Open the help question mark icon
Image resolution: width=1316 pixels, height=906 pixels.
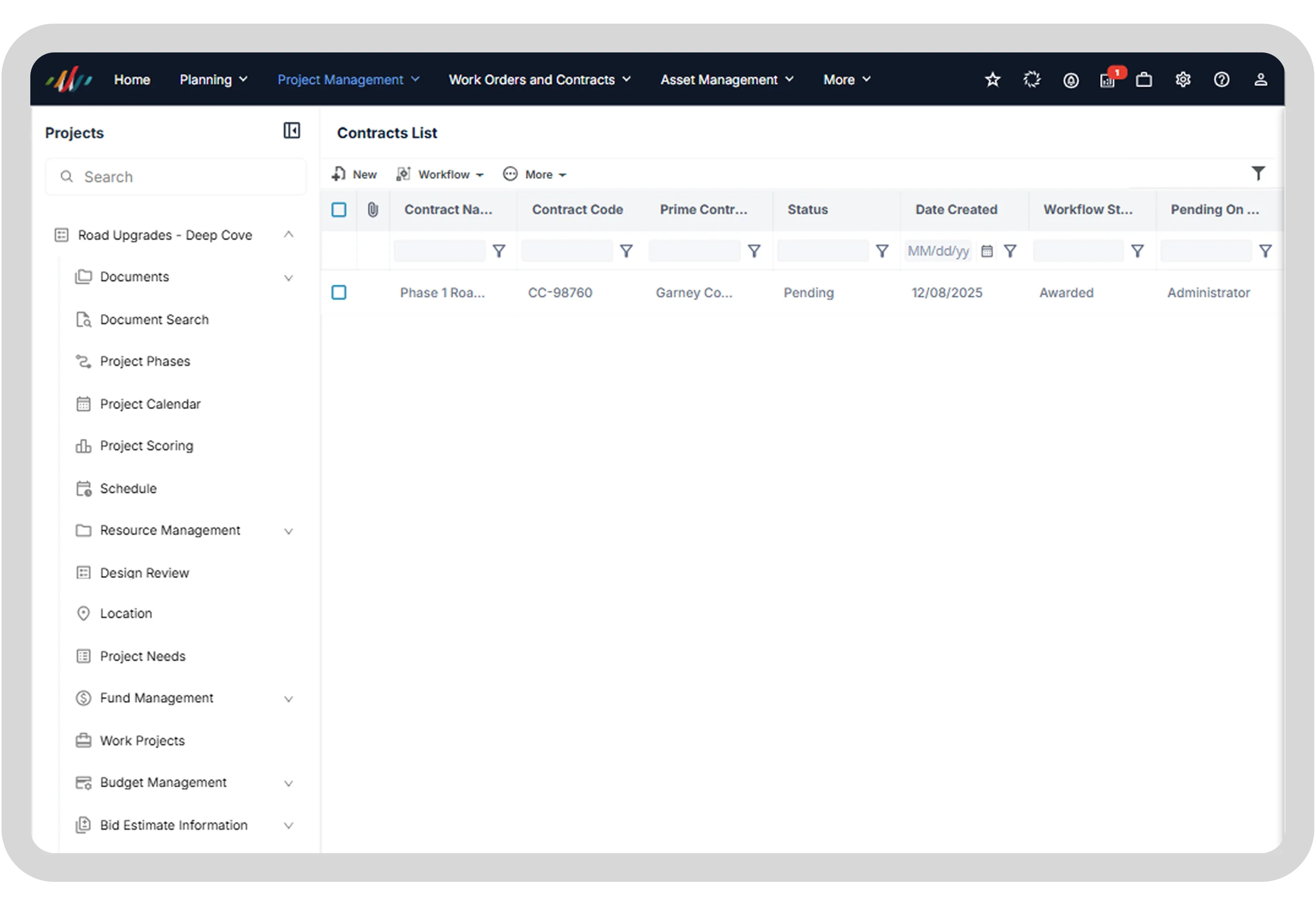1222,80
